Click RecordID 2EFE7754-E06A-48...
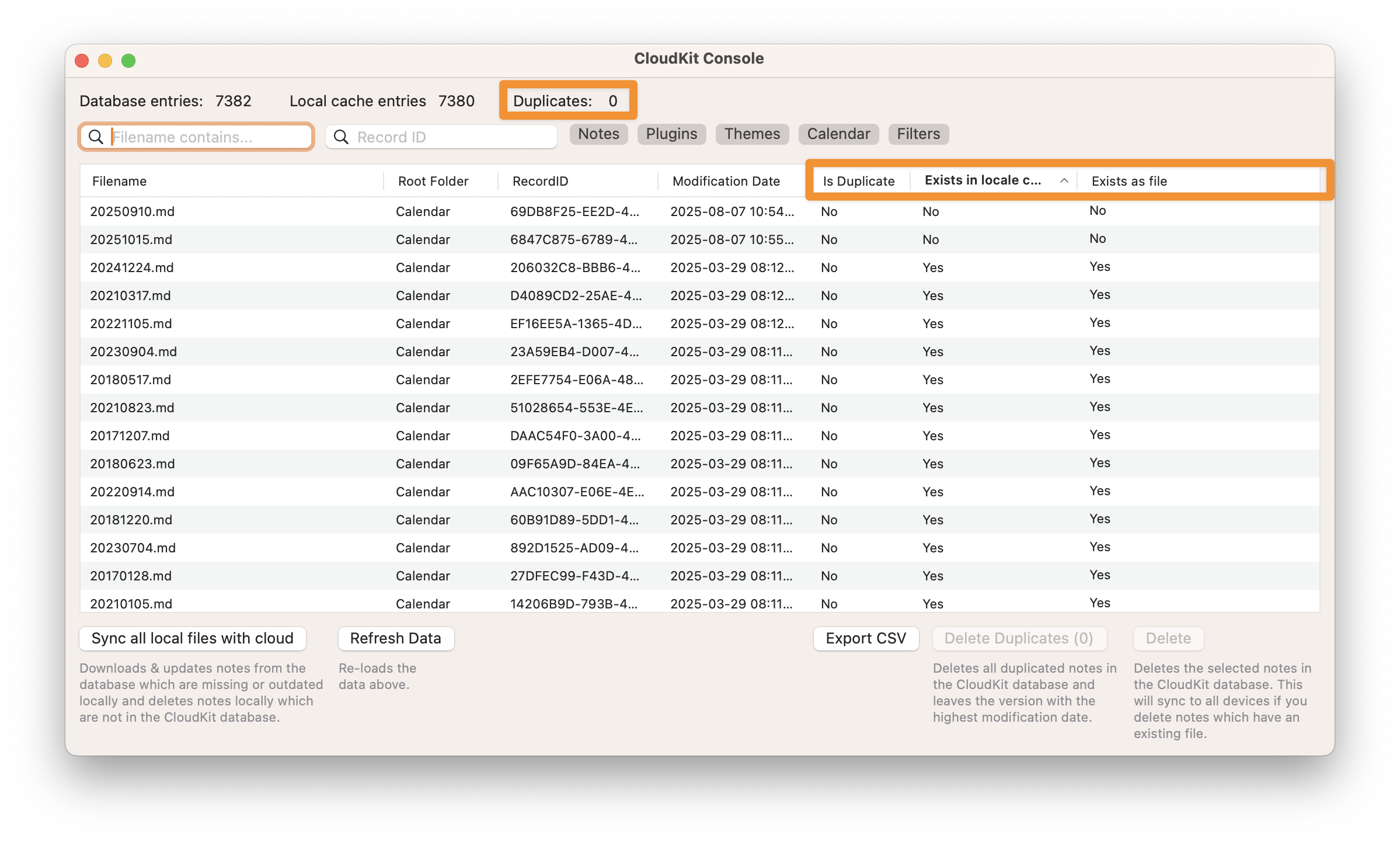The width and height of the screenshot is (1400, 842). [x=577, y=380]
